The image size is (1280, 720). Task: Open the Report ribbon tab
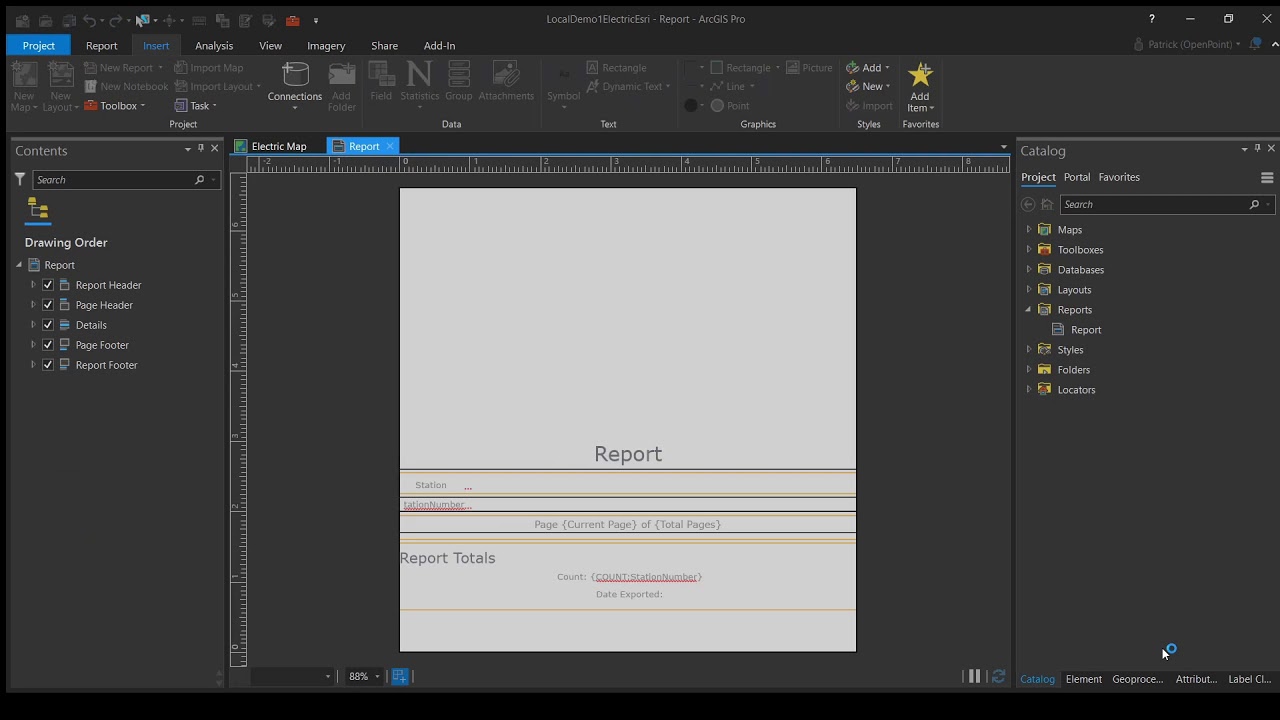click(x=101, y=46)
